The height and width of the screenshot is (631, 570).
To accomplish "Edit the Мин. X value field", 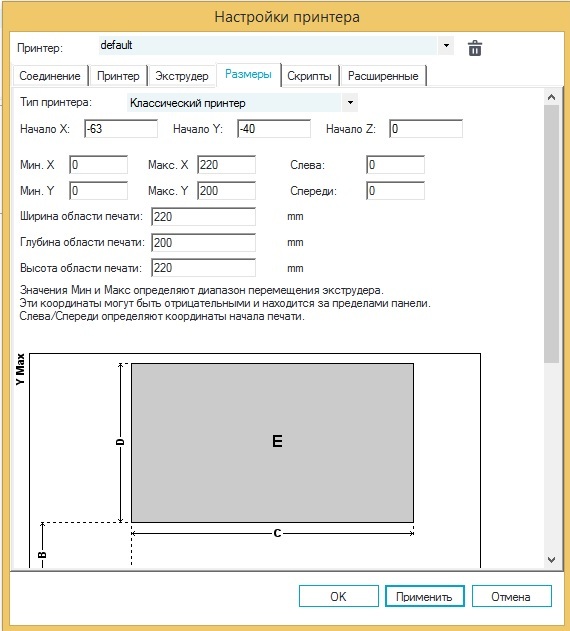I will click(99, 165).
